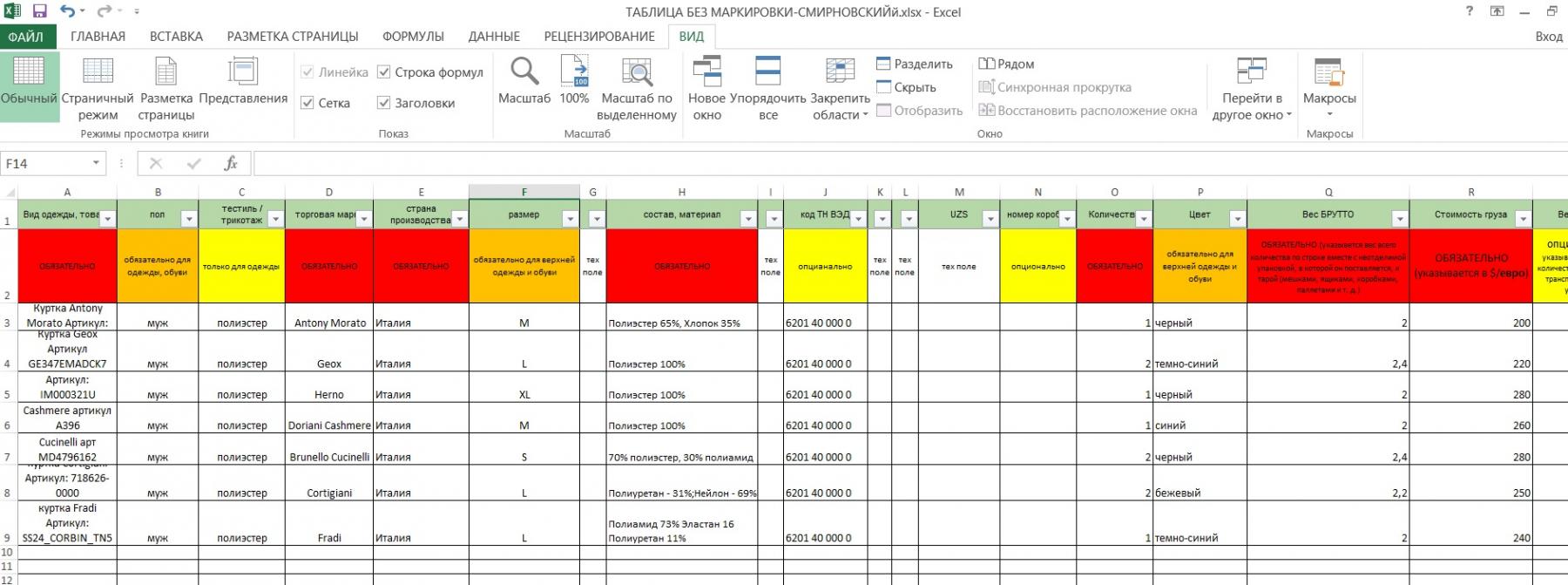Open filter dropdown for Вес БРУТТО column

point(1399,219)
